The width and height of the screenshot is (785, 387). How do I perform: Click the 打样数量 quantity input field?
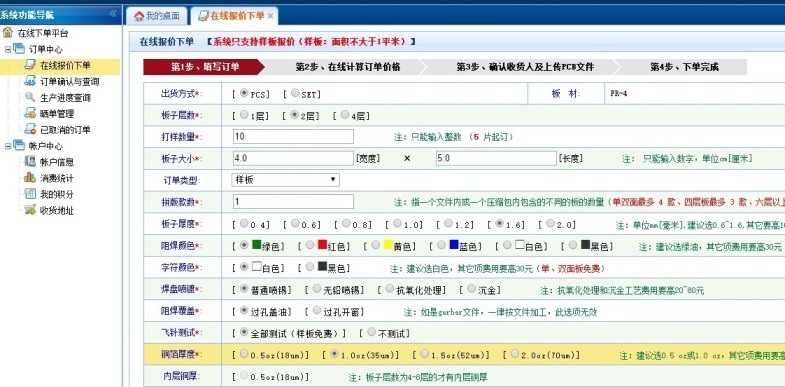point(293,137)
